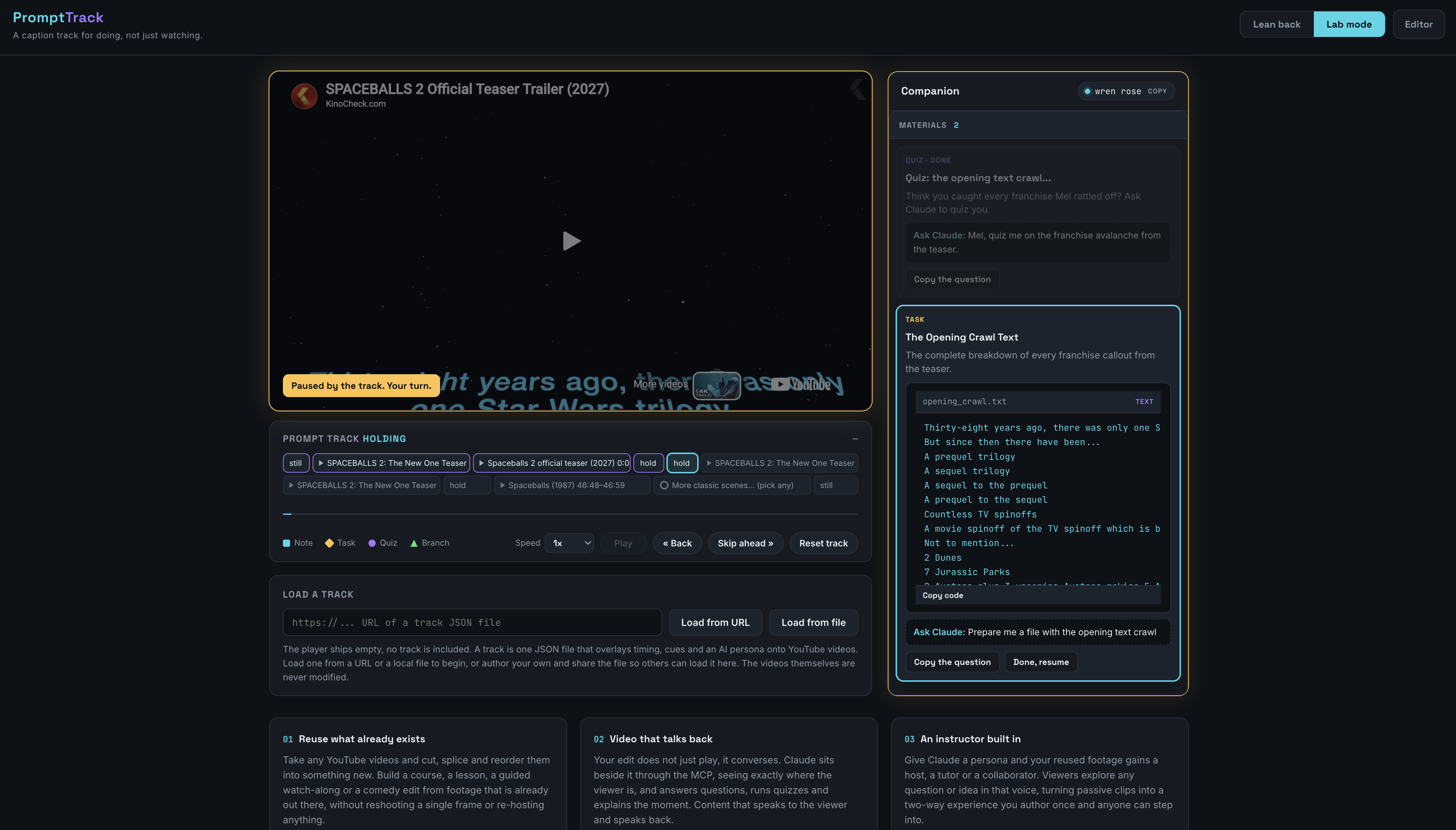Open the YouTube logo link in player
Viewport: 1456px width, 830px height.
(800, 385)
